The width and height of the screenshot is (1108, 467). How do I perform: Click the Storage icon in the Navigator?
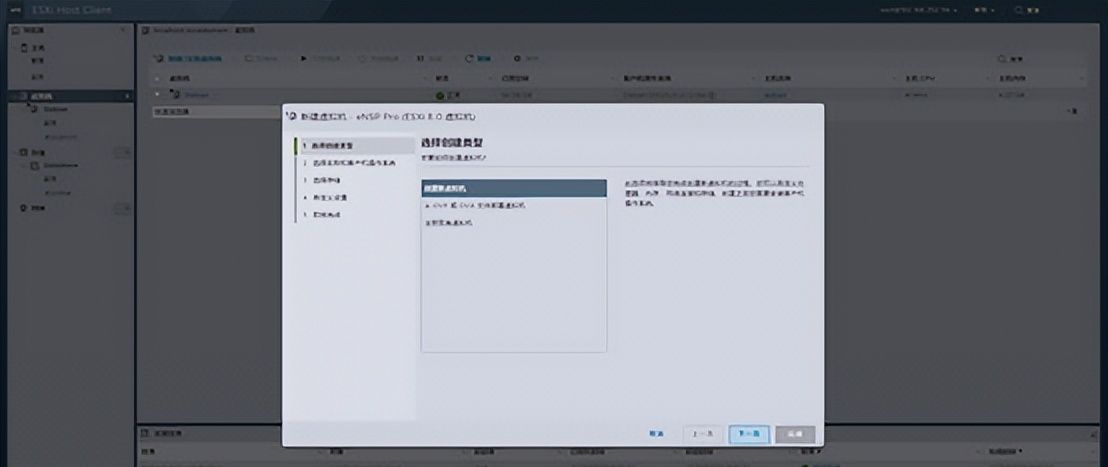(23, 152)
